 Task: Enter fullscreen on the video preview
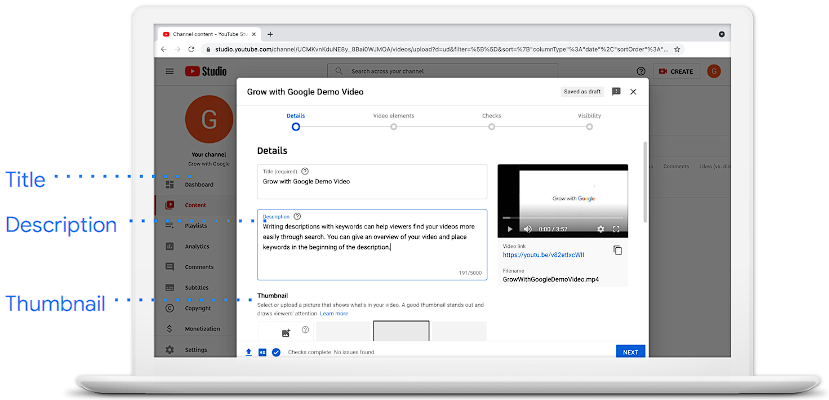pos(616,229)
